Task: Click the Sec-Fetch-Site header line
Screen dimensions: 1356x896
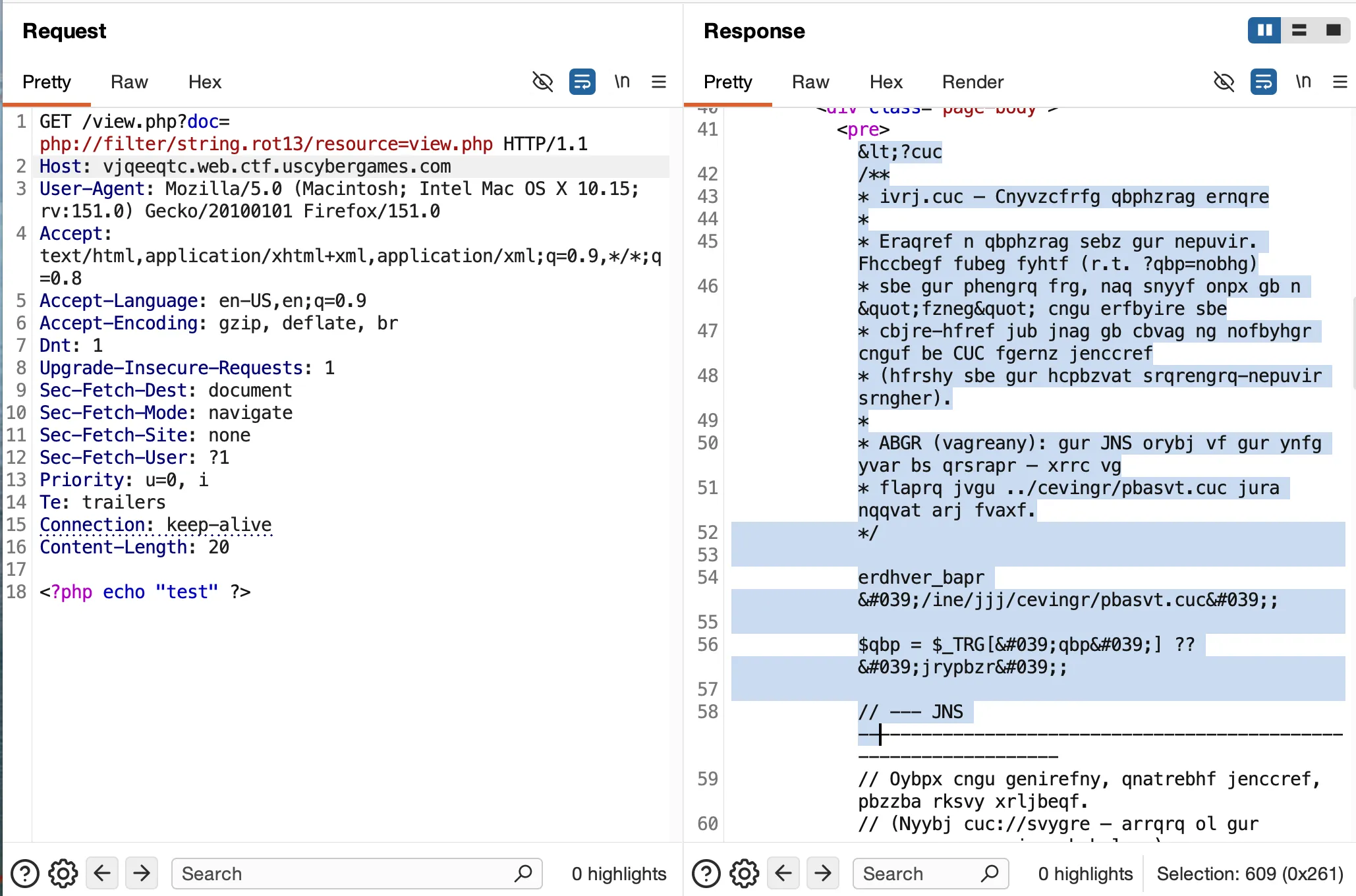Action: [x=145, y=435]
